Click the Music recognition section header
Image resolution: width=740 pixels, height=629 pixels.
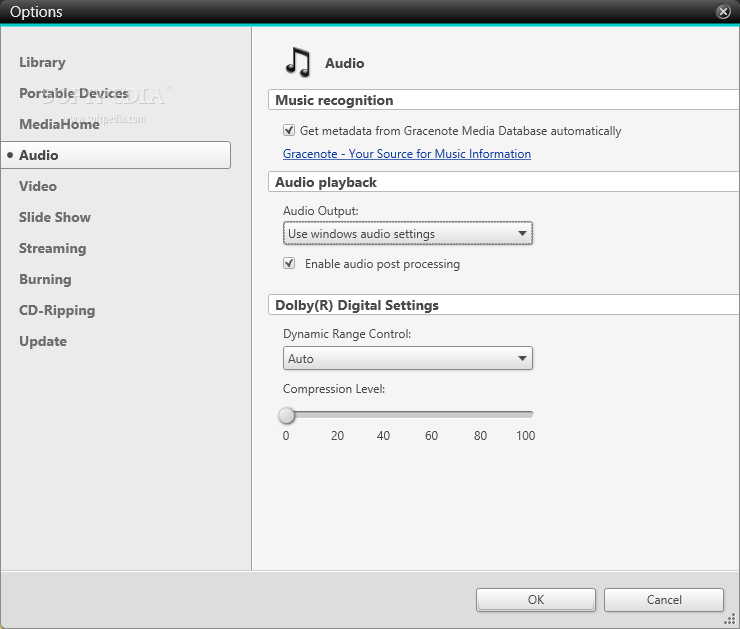pos(504,100)
